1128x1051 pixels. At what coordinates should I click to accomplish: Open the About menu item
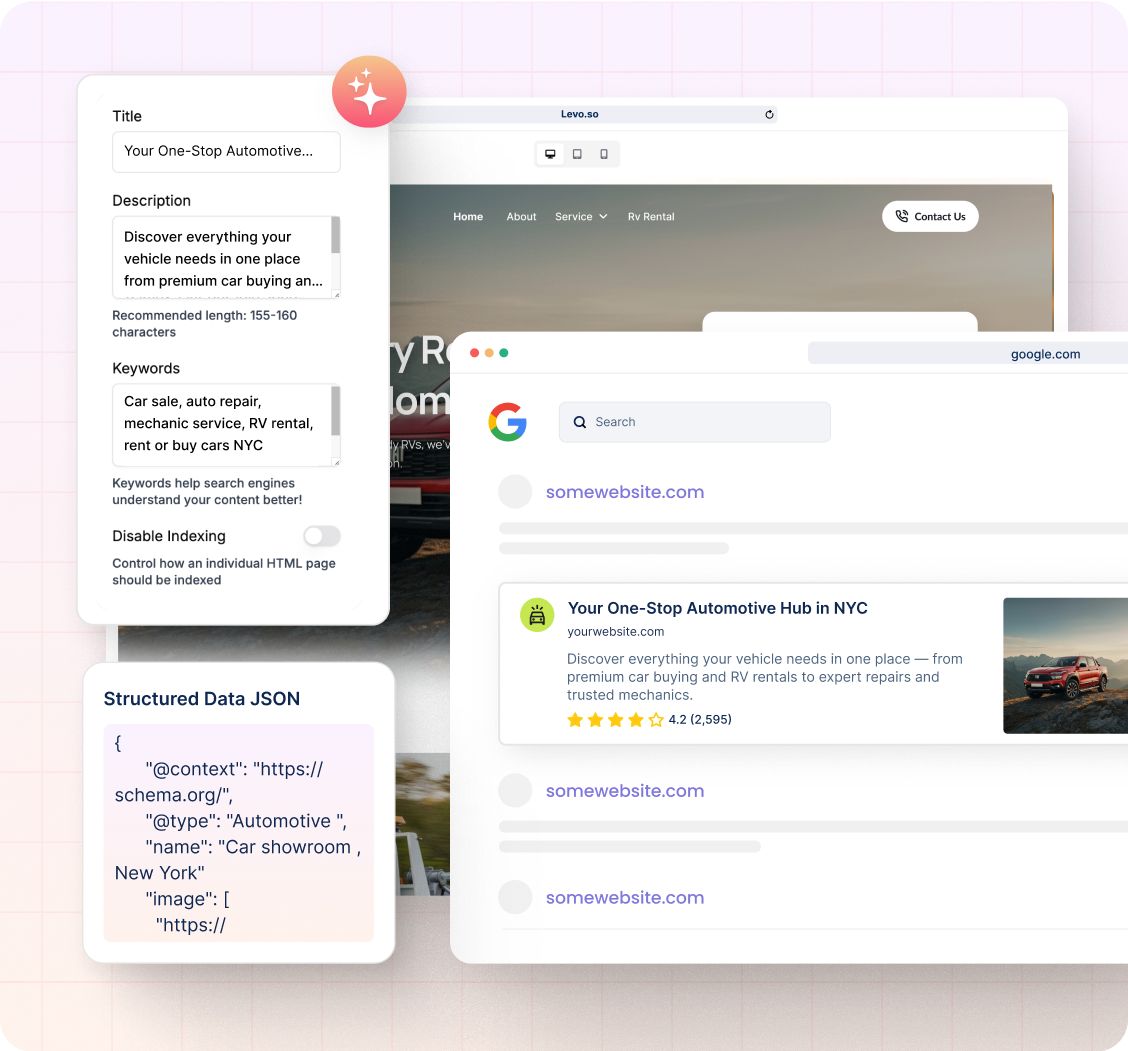point(521,217)
